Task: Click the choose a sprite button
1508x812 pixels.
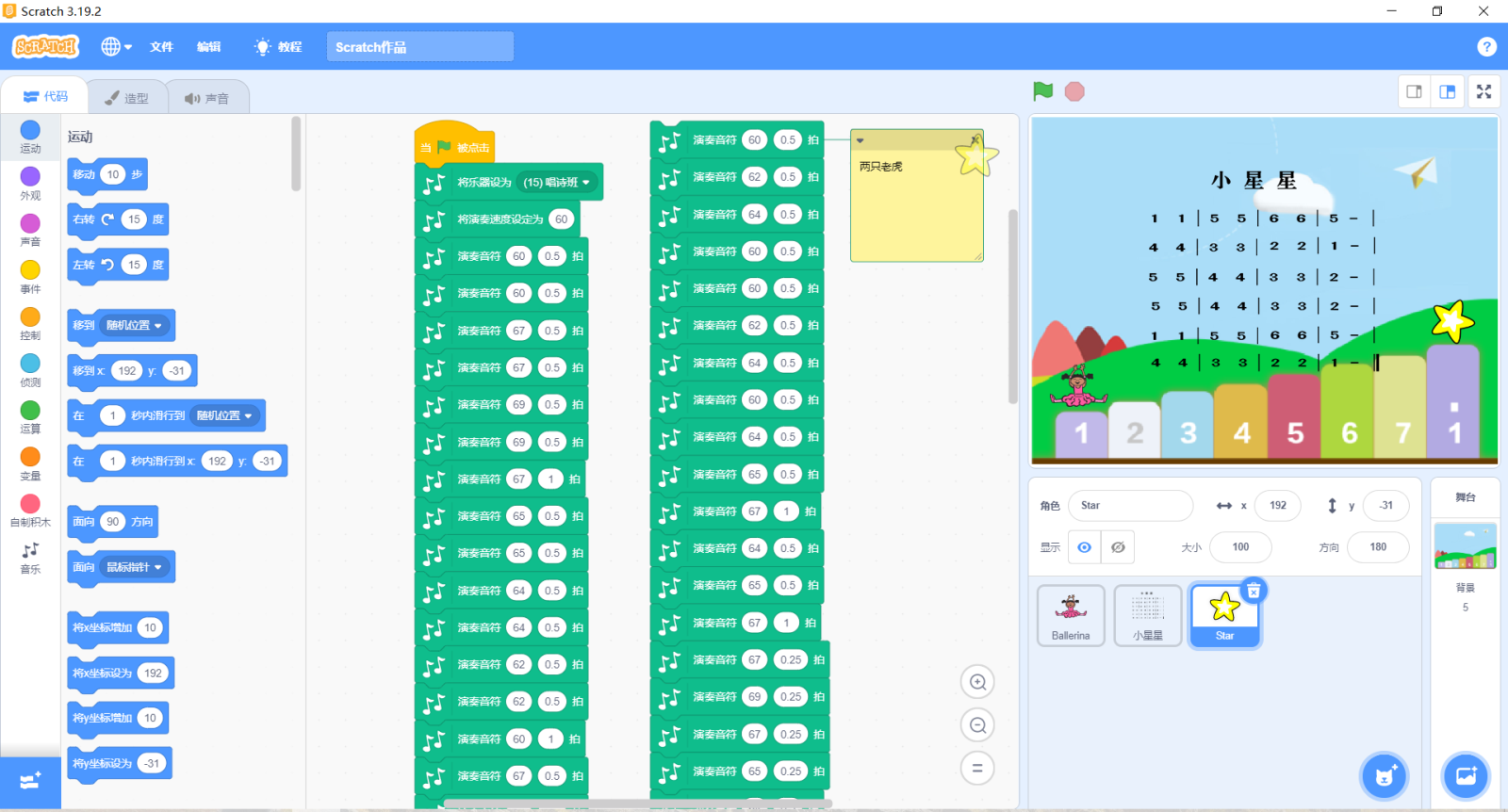Action: click(x=1384, y=775)
